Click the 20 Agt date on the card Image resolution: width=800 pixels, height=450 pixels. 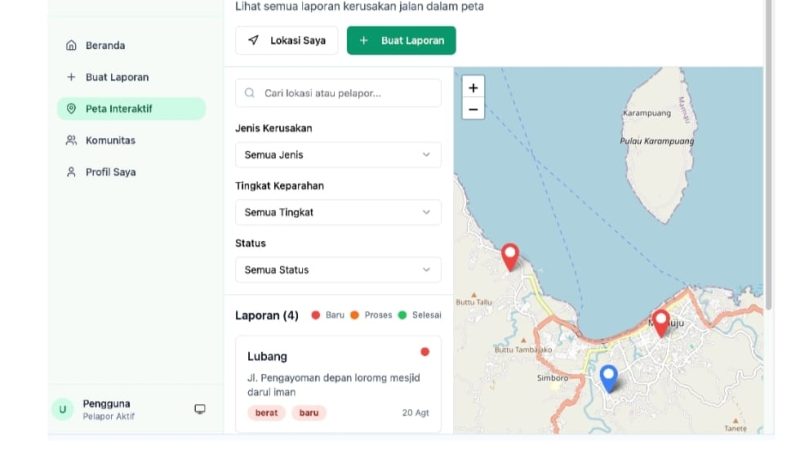(x=415, y=413)
